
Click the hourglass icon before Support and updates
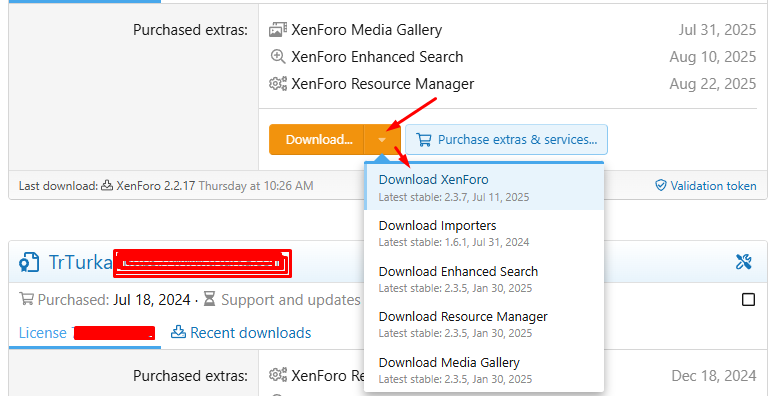pyautogui.click(x=210, y=299)
